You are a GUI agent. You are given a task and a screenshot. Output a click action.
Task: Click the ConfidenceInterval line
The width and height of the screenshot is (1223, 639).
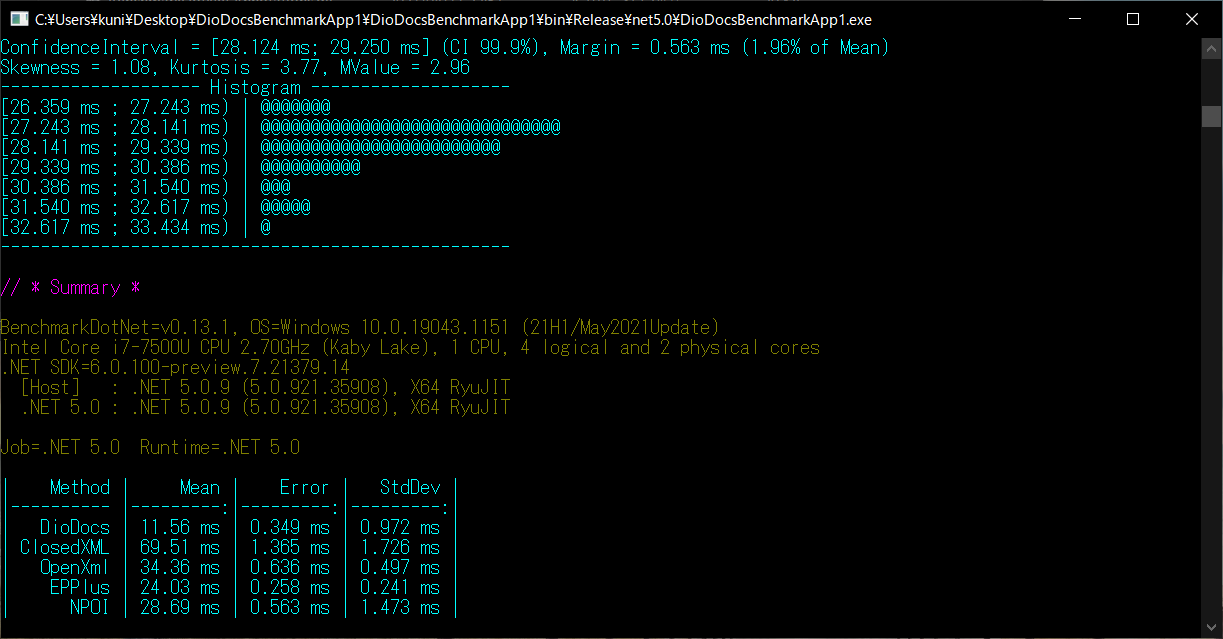pyautogui.click(x=445, y=47)
